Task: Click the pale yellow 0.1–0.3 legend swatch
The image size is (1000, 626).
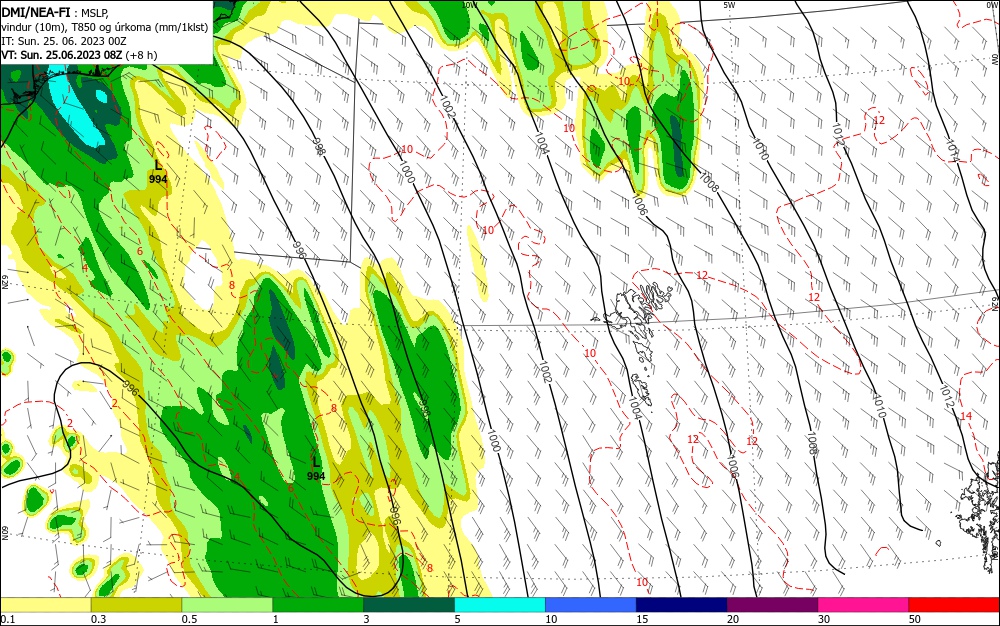Action: (x=46, y=605)
